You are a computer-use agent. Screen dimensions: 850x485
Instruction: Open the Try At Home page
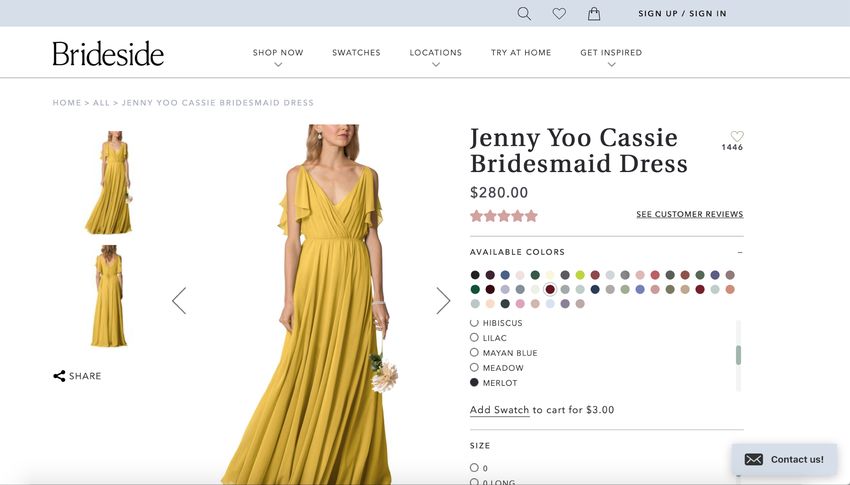(521, 53)
